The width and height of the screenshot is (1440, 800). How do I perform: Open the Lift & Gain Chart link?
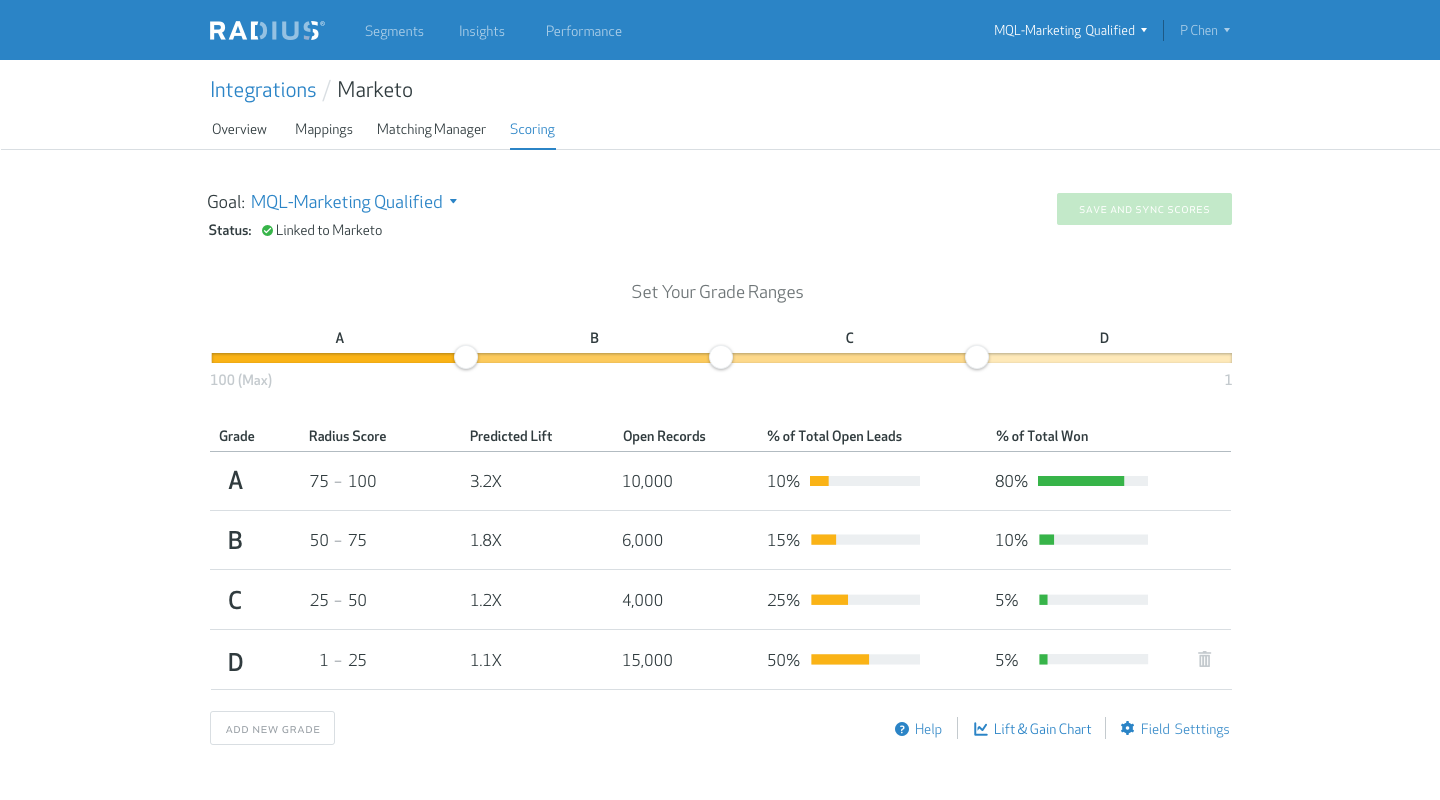pyautogui.click(x=1042, y=729)
